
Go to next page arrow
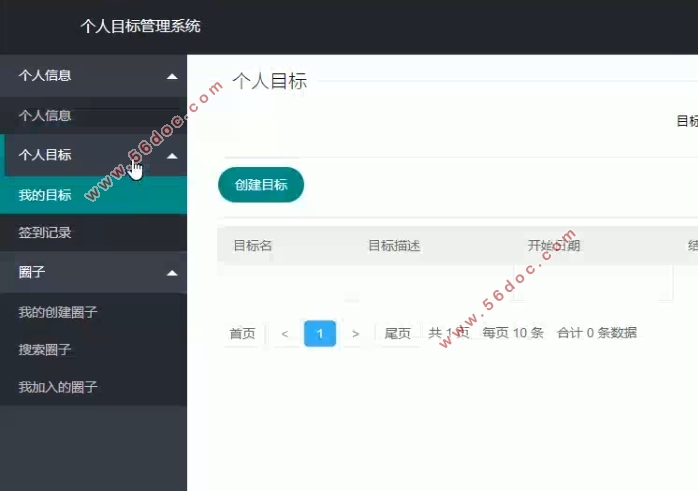point(355,333)
